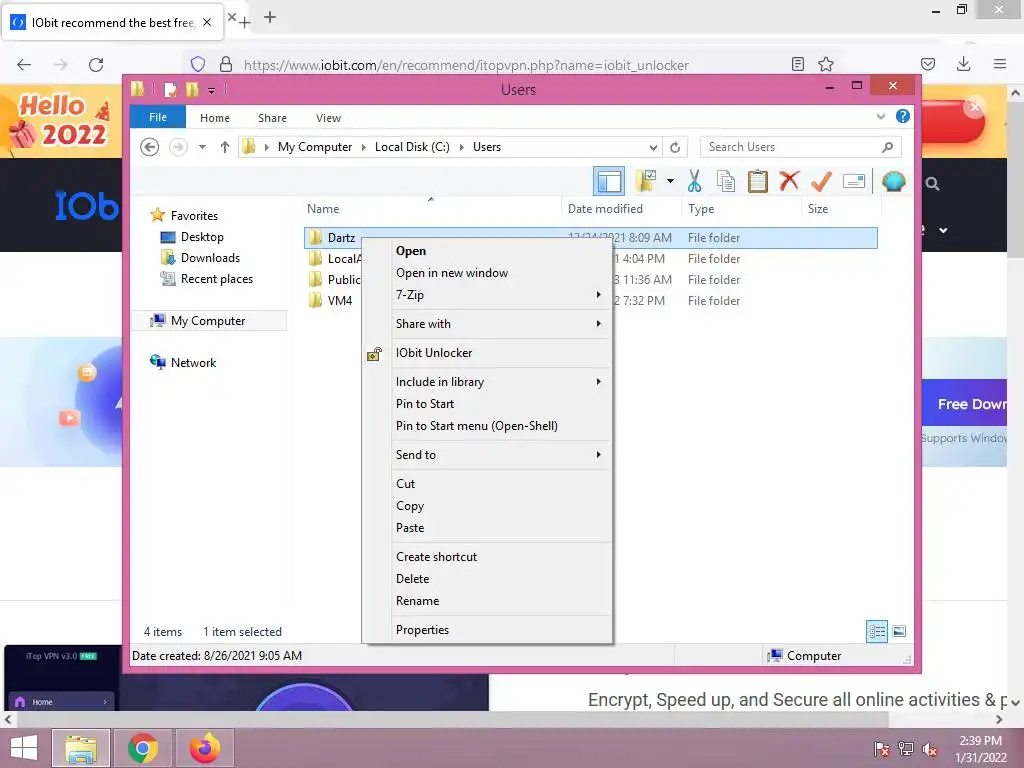
Task: Open Firefox Downloads arrow icon
Action: [x=963, y=64]
